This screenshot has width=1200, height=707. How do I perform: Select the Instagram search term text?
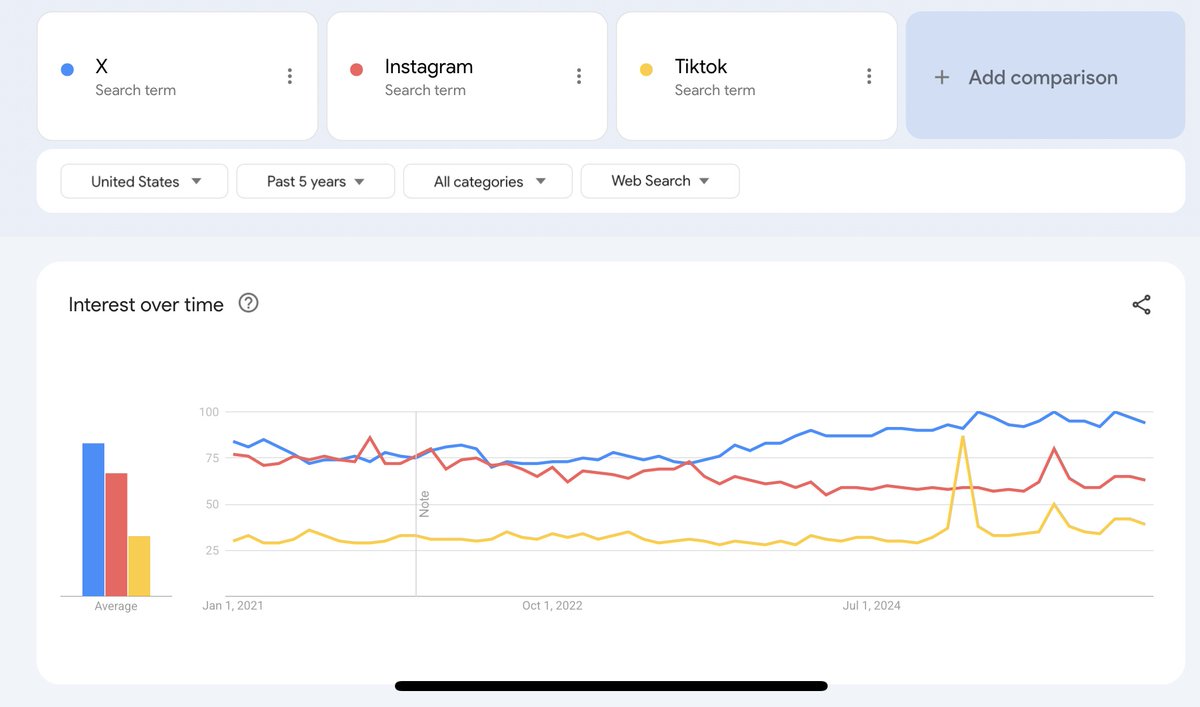click(x=428, y=67)
